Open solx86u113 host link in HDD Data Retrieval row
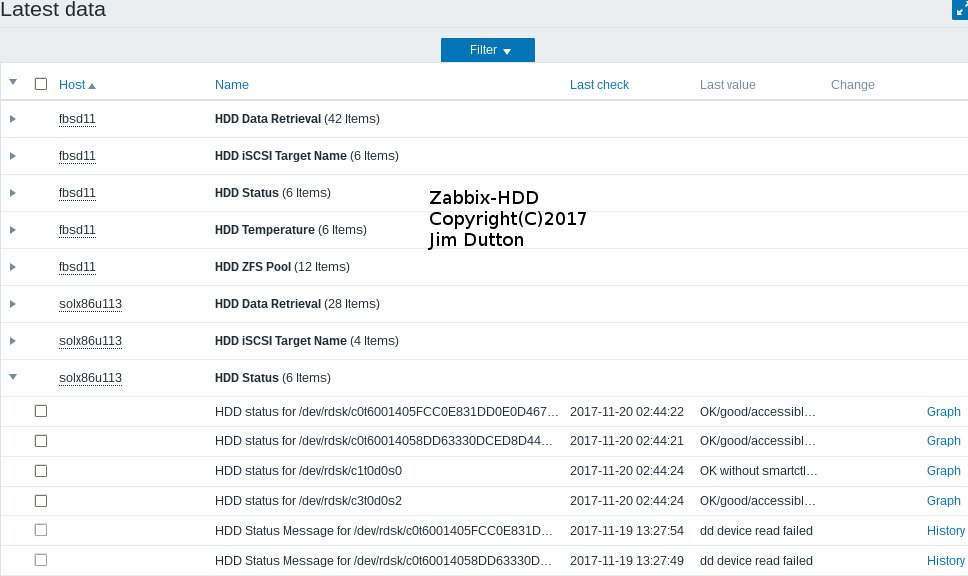968x576 pixels. tap(90, 304)
